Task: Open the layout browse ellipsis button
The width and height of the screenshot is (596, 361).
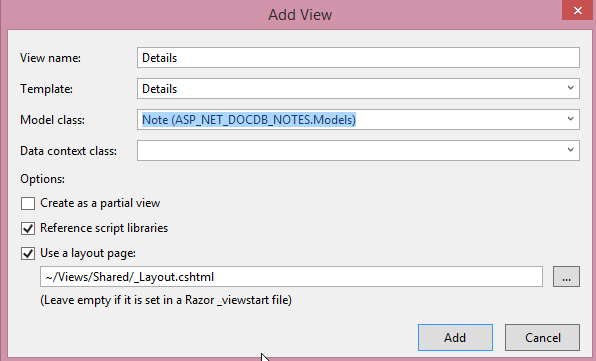Action: coord(566,277)
